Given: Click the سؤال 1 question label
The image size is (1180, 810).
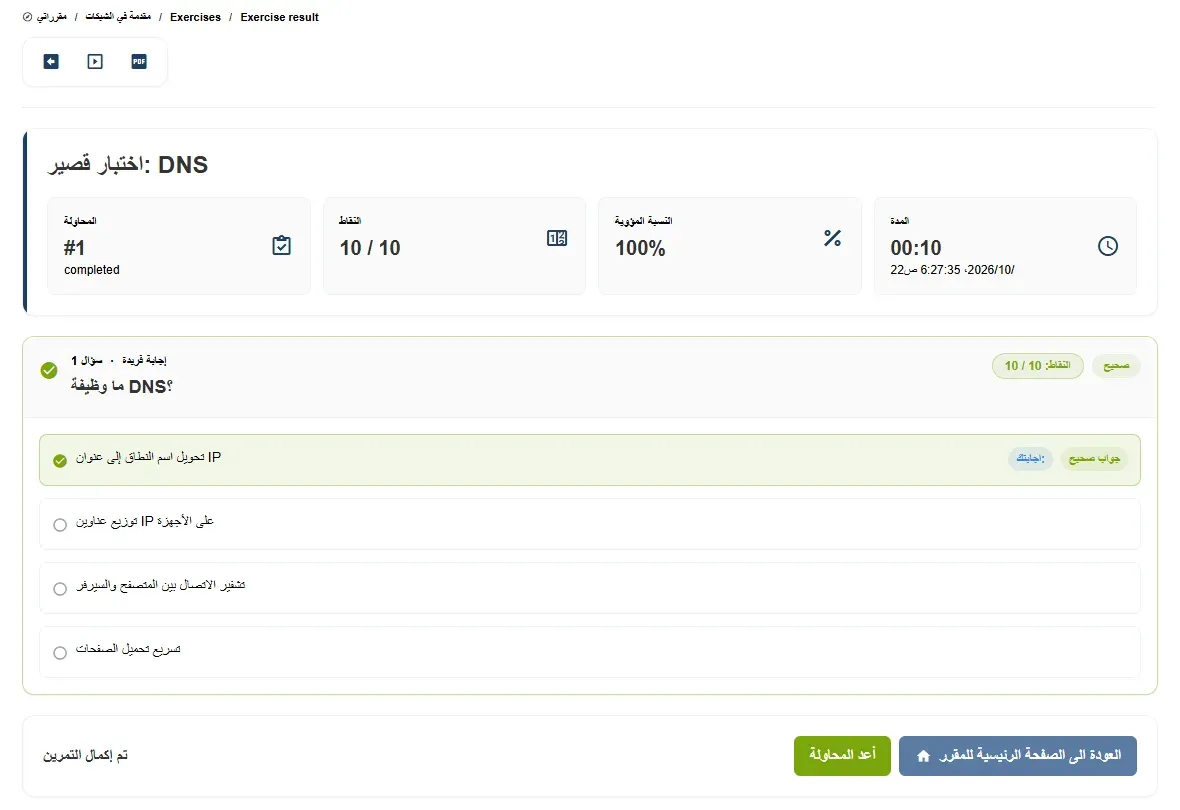Looking at the screenshot, I should point(87,361).
